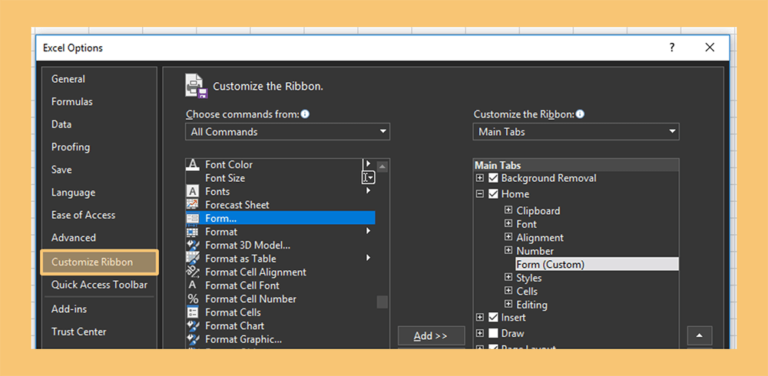Screen dimensions: 768x376
Task: Expand the Insert tab node
Action: click(x=480, y=318)
